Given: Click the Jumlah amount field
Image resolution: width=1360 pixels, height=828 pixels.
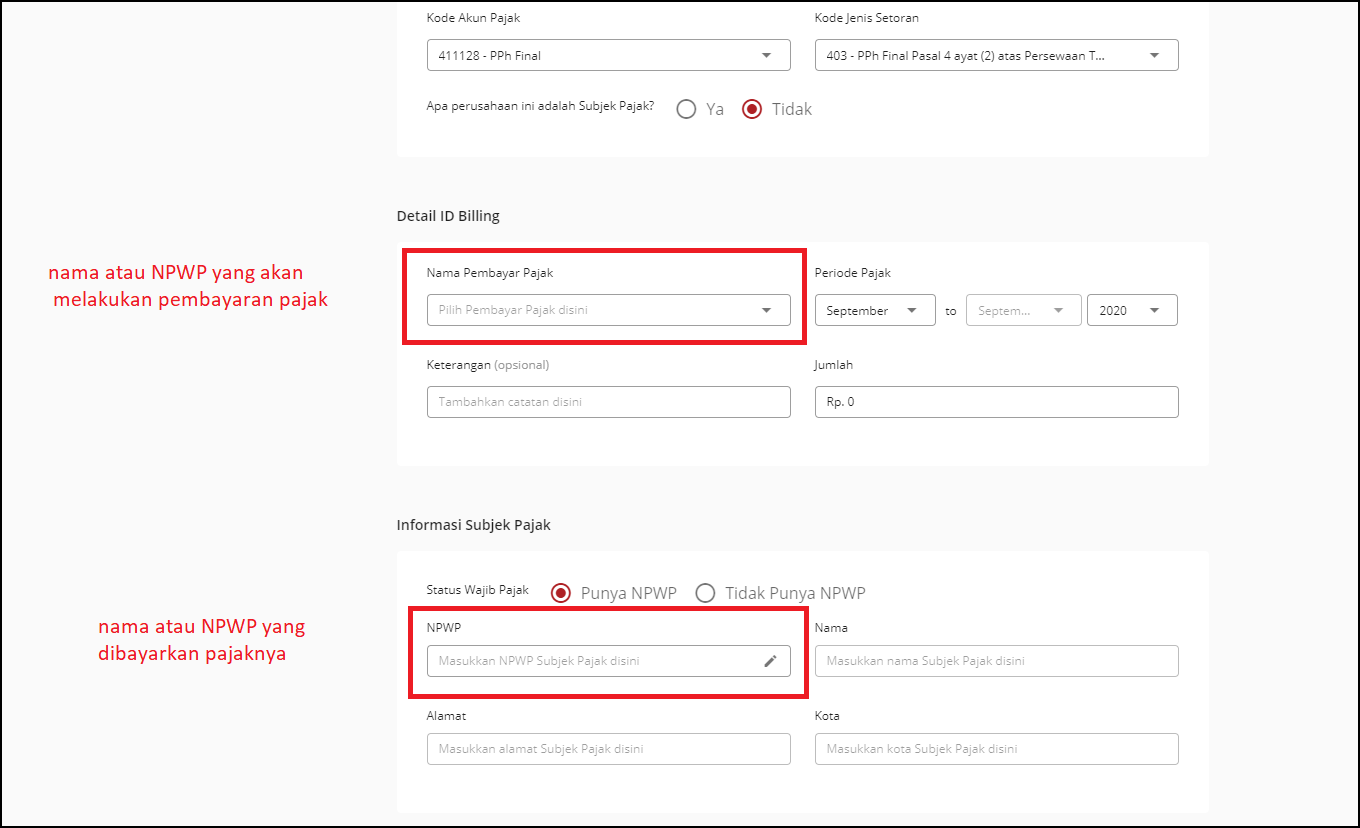Looking at the screenshot, I should click(x=996, y=401).
